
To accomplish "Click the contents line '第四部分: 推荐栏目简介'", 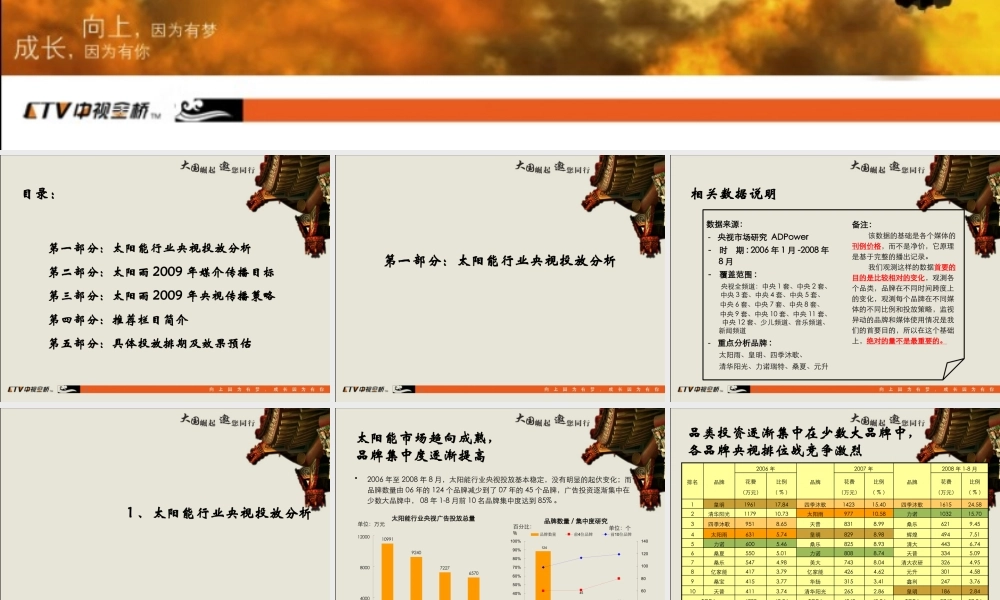I will tap(118, 319).
